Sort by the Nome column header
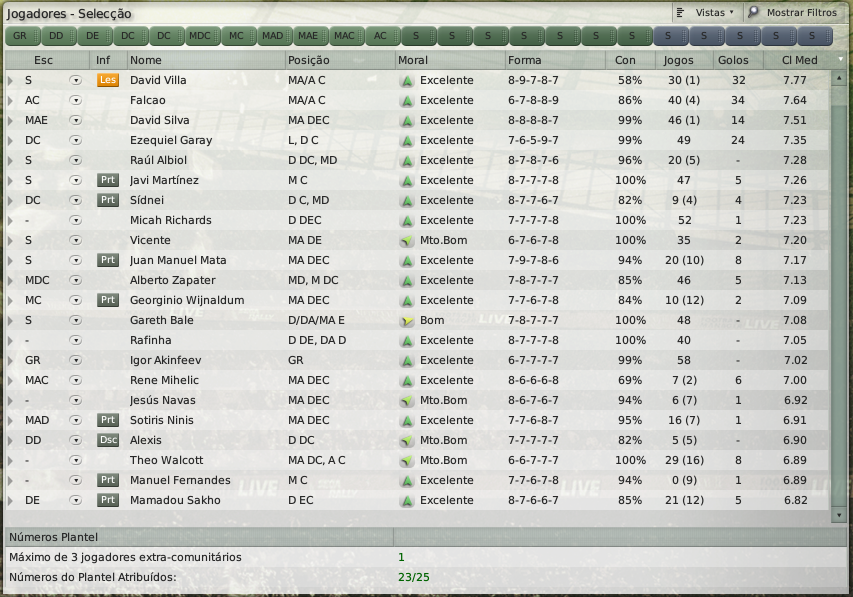 pyautogui.click(x=206, y=60)
